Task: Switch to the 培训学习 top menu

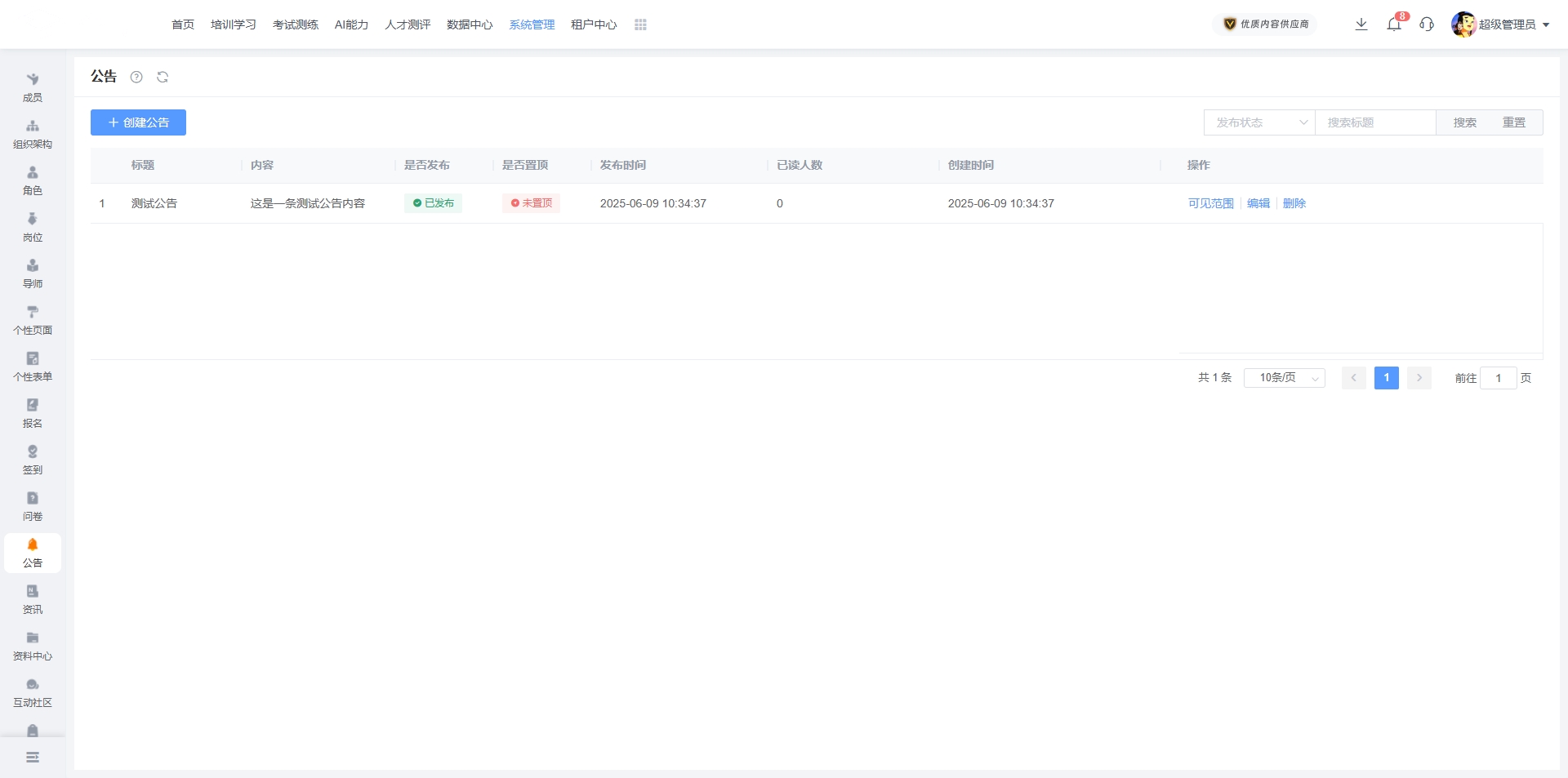Action: (x=234, y=24)
